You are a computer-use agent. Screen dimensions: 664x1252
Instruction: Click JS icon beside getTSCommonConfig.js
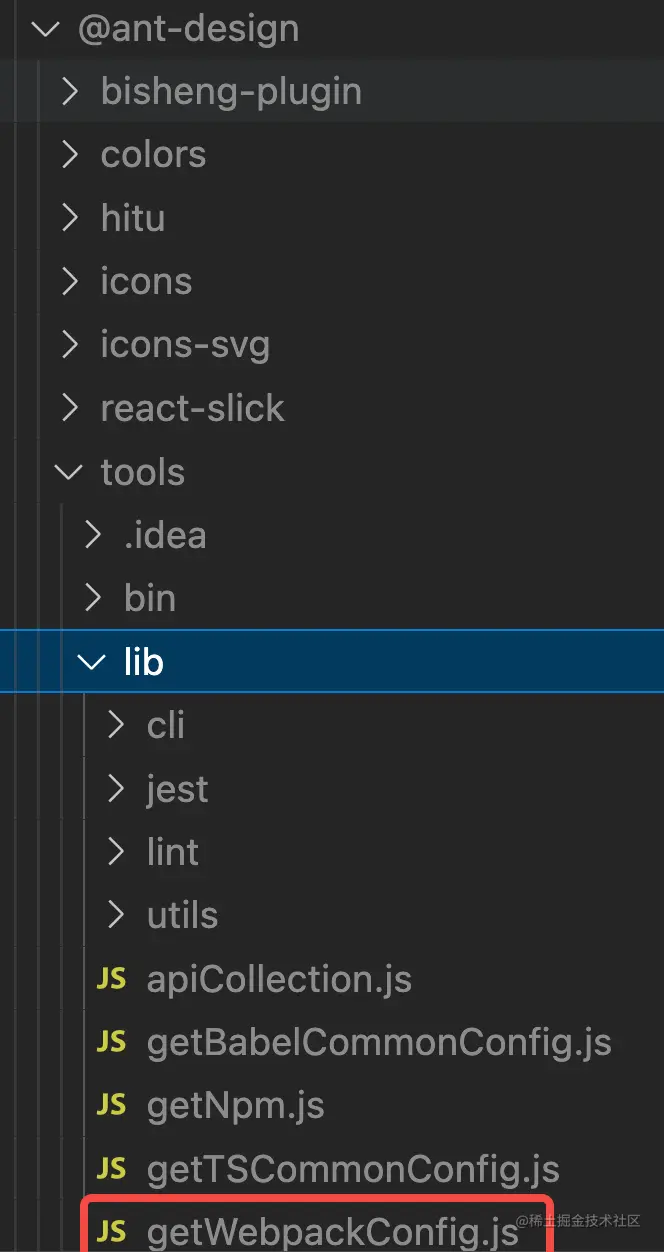(111, 1168)
